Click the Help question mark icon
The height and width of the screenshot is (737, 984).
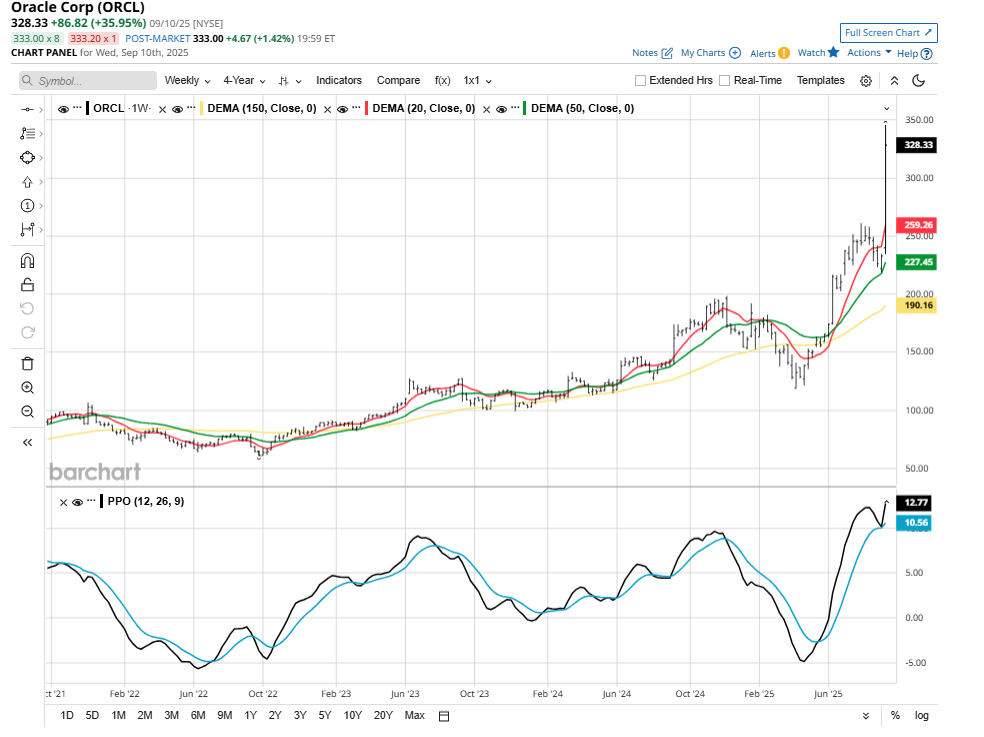pyautogui.click(x=926, y=54)
